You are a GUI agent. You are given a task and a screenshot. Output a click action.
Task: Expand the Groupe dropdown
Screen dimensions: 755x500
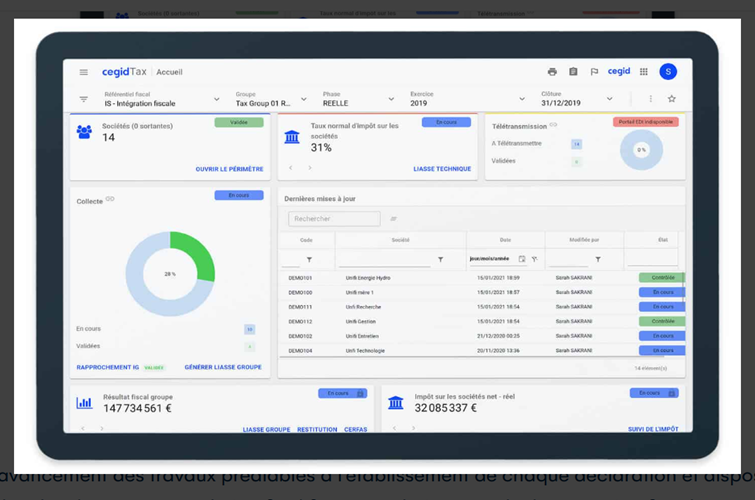click(303, 100)
